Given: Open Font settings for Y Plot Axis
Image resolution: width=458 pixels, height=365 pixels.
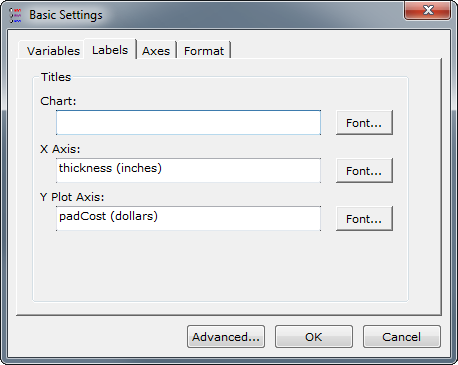Looking at the screenshot, I should 364,219.
